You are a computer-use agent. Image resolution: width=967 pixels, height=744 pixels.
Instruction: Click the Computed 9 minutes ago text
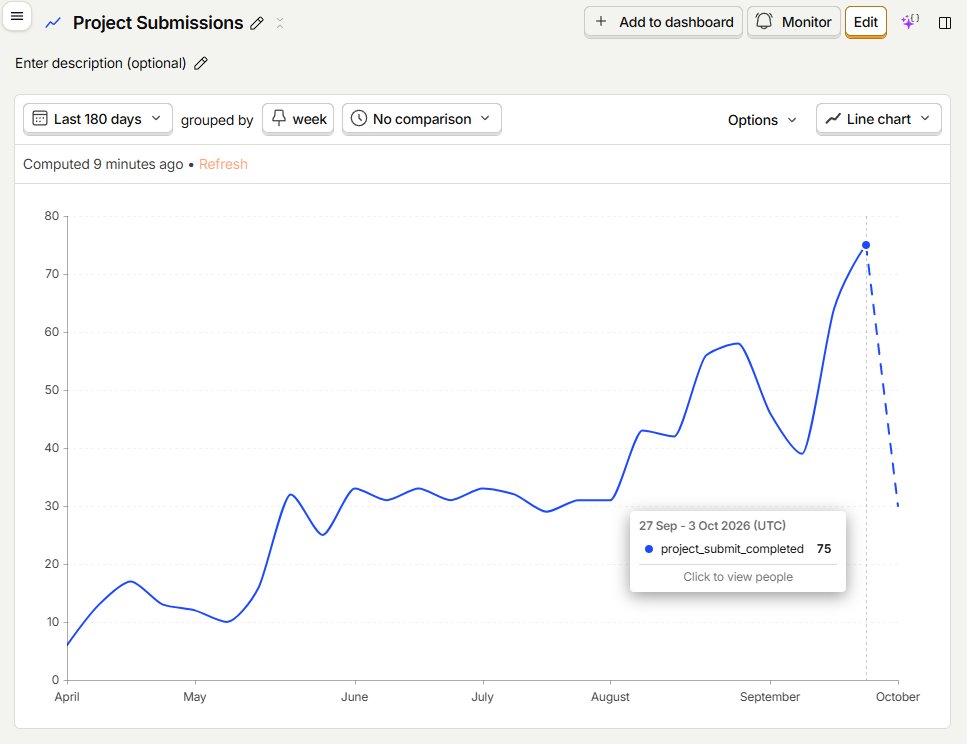click(x=103, y=164)
